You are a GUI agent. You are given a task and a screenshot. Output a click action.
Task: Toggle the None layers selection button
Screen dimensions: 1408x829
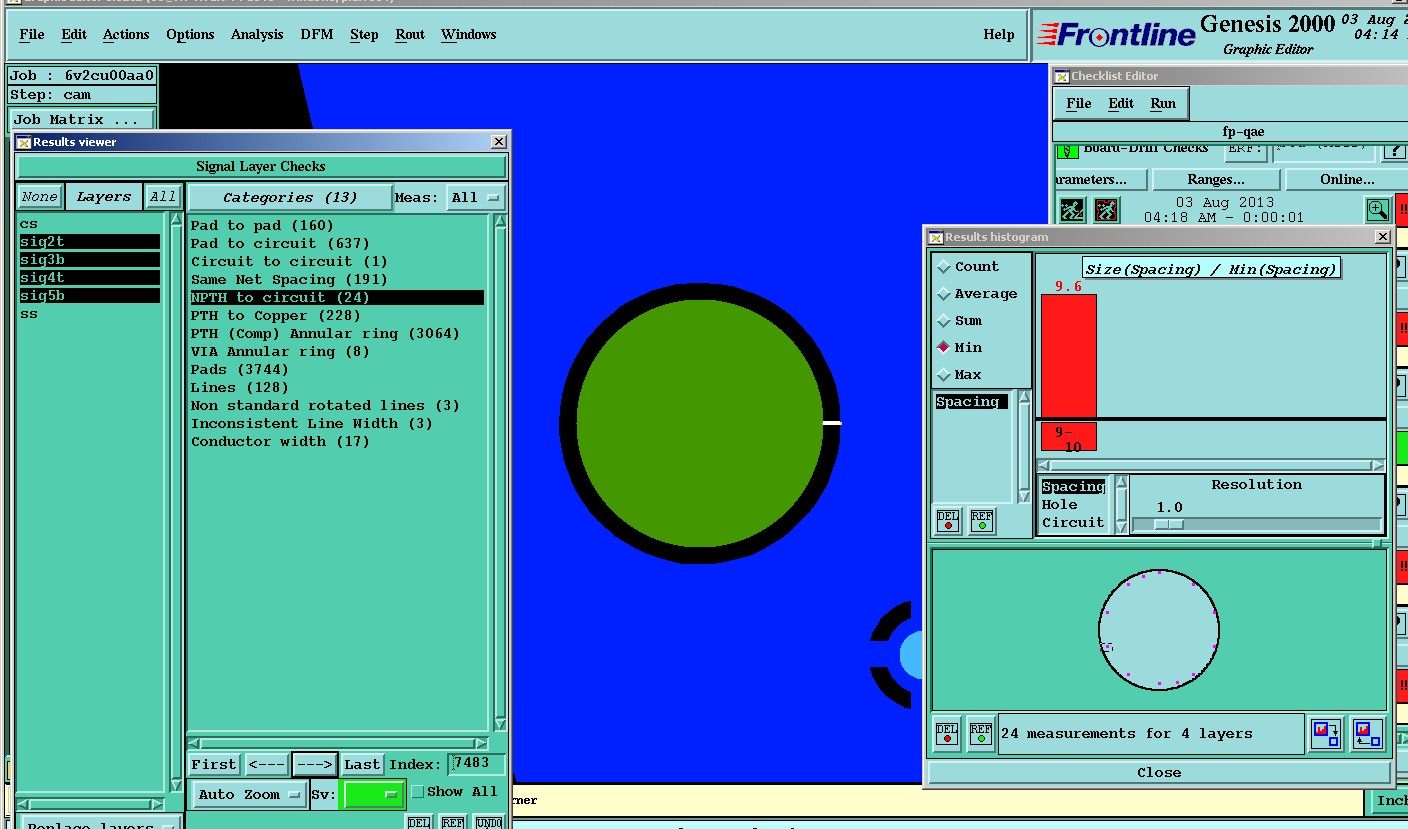tap(40, 197)
